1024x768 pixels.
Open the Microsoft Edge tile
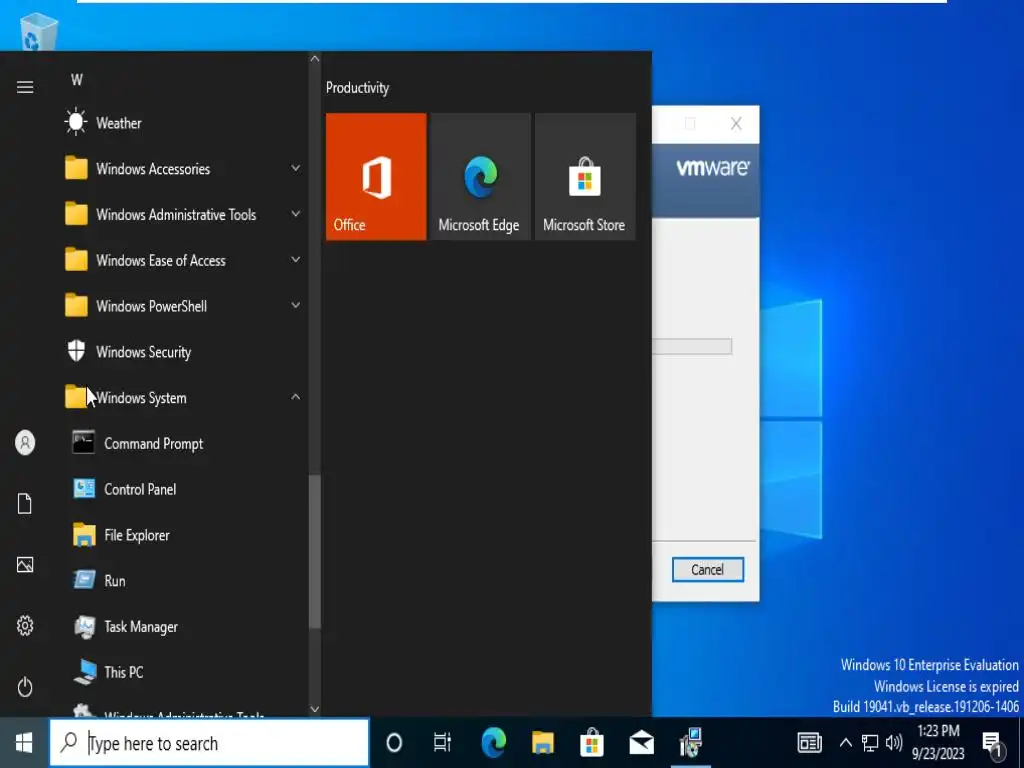pyautogui.click(x=480, y=176)
